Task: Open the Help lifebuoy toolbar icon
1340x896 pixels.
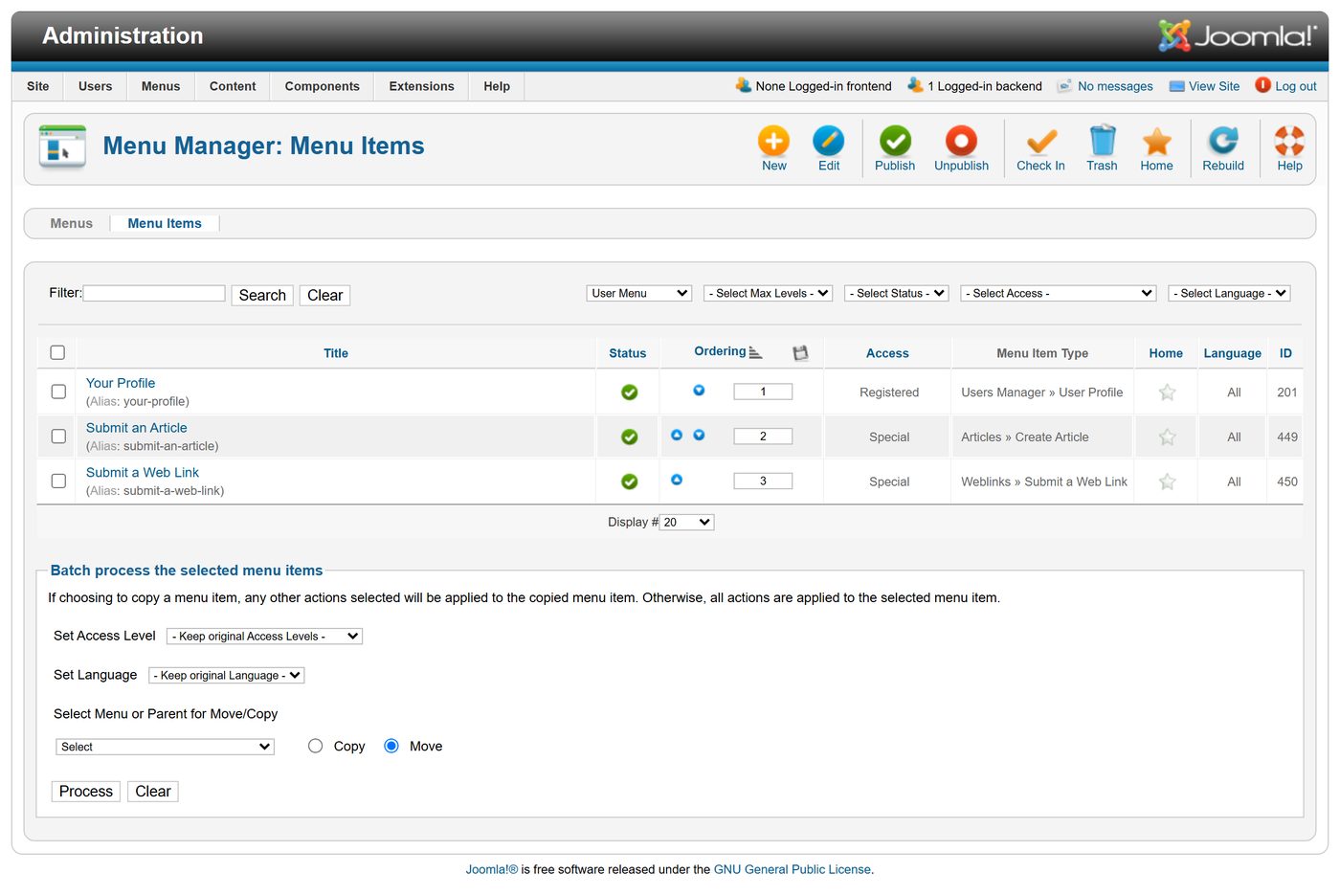Action: 1289,142
